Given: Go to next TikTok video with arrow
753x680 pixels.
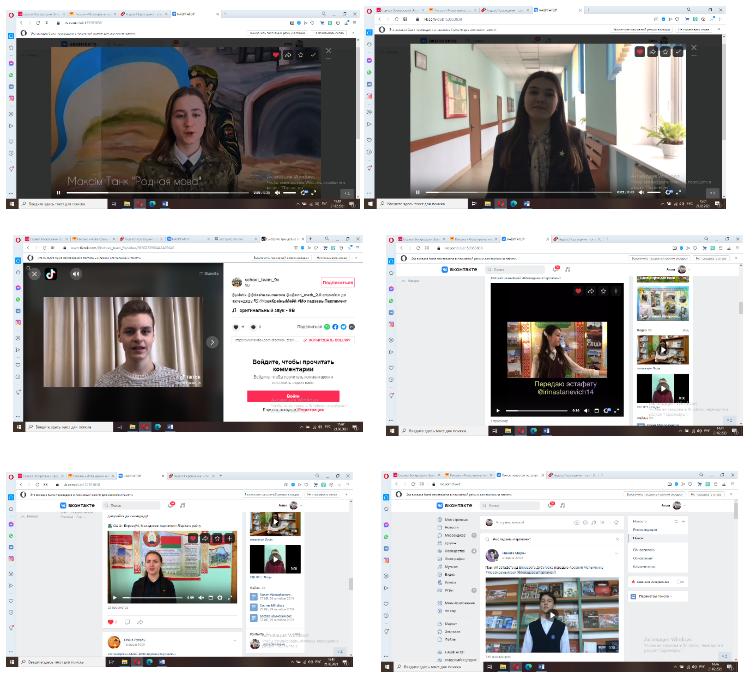Looking at the screenshot, I should pos(212,342).
